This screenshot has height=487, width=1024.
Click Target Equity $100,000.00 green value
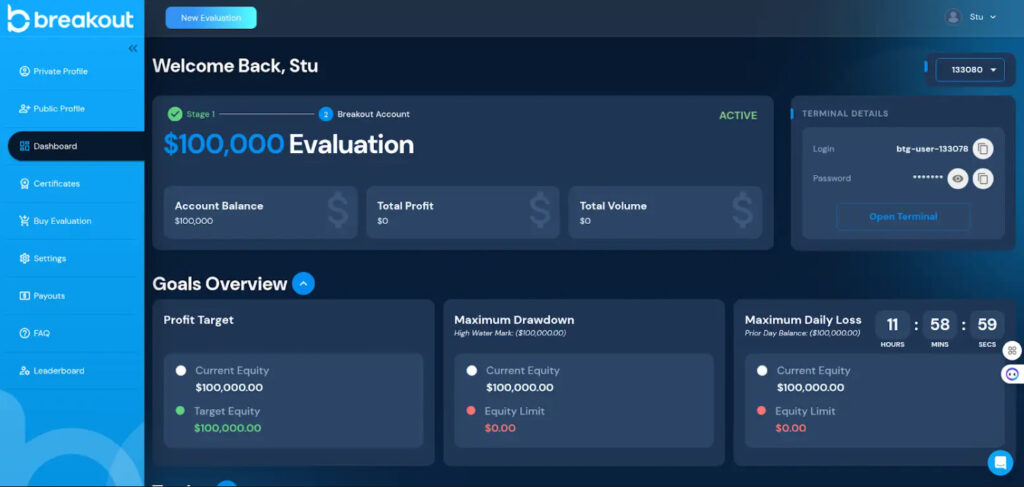coord(227,428)
